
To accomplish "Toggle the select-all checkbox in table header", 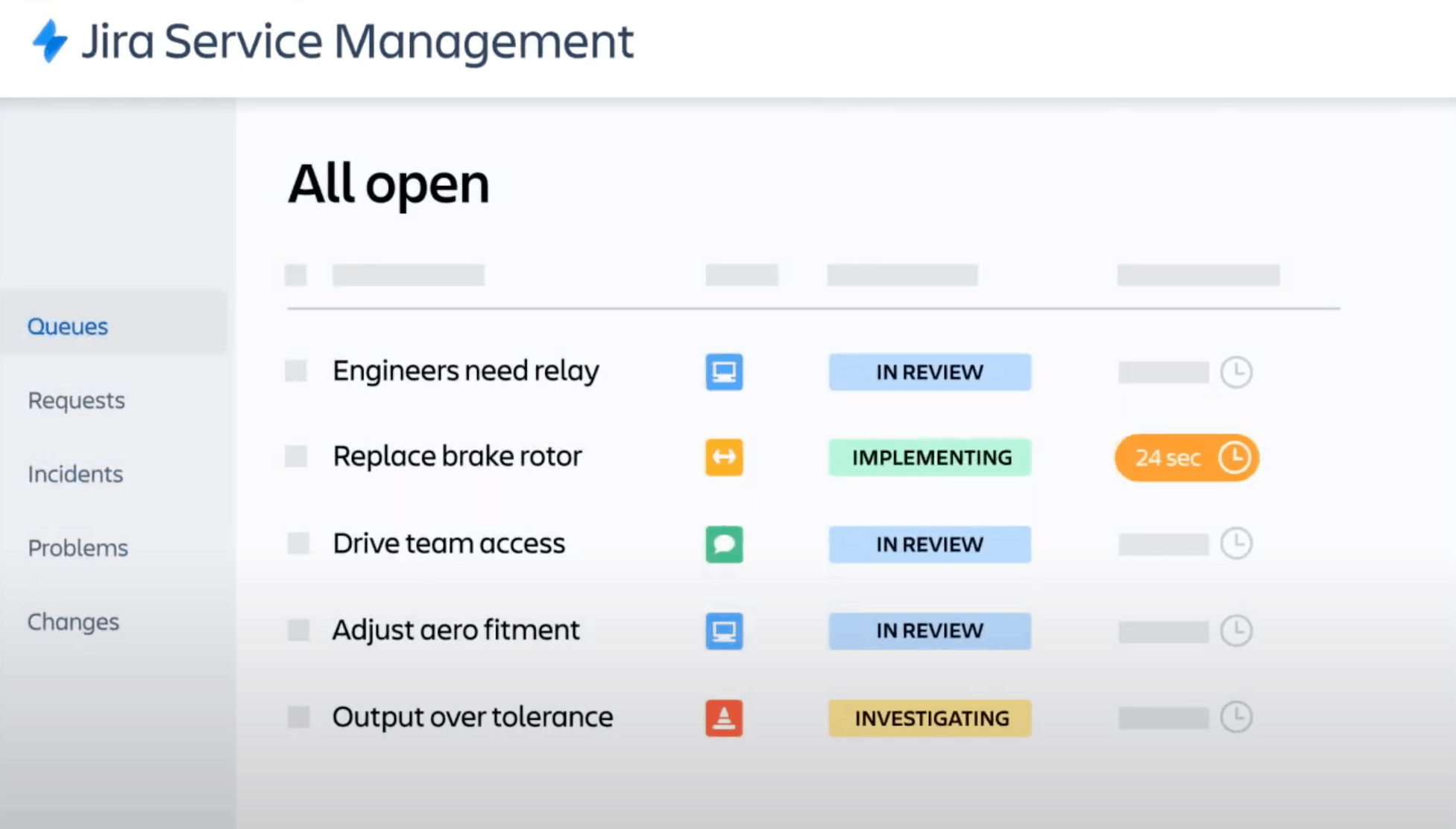I will pos(296,275).
